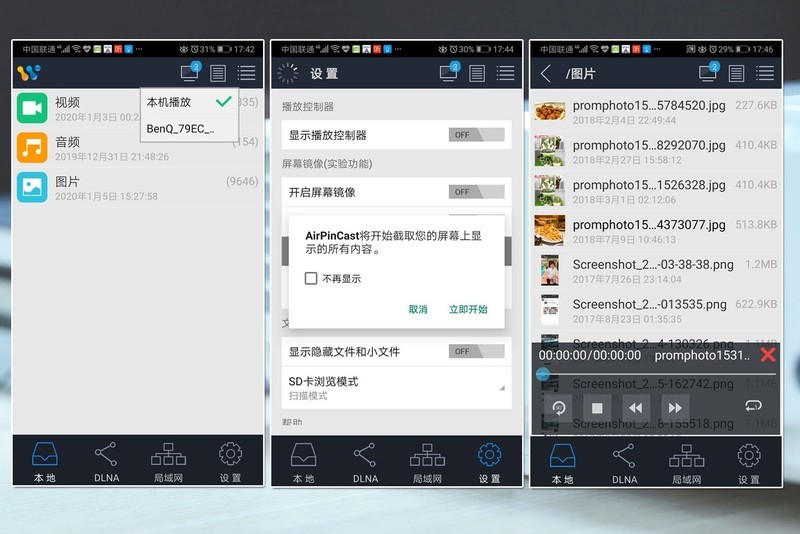The image size is (800, 534).
Task: Click the playback progress slider handle
Action: [x=543, y=374]
